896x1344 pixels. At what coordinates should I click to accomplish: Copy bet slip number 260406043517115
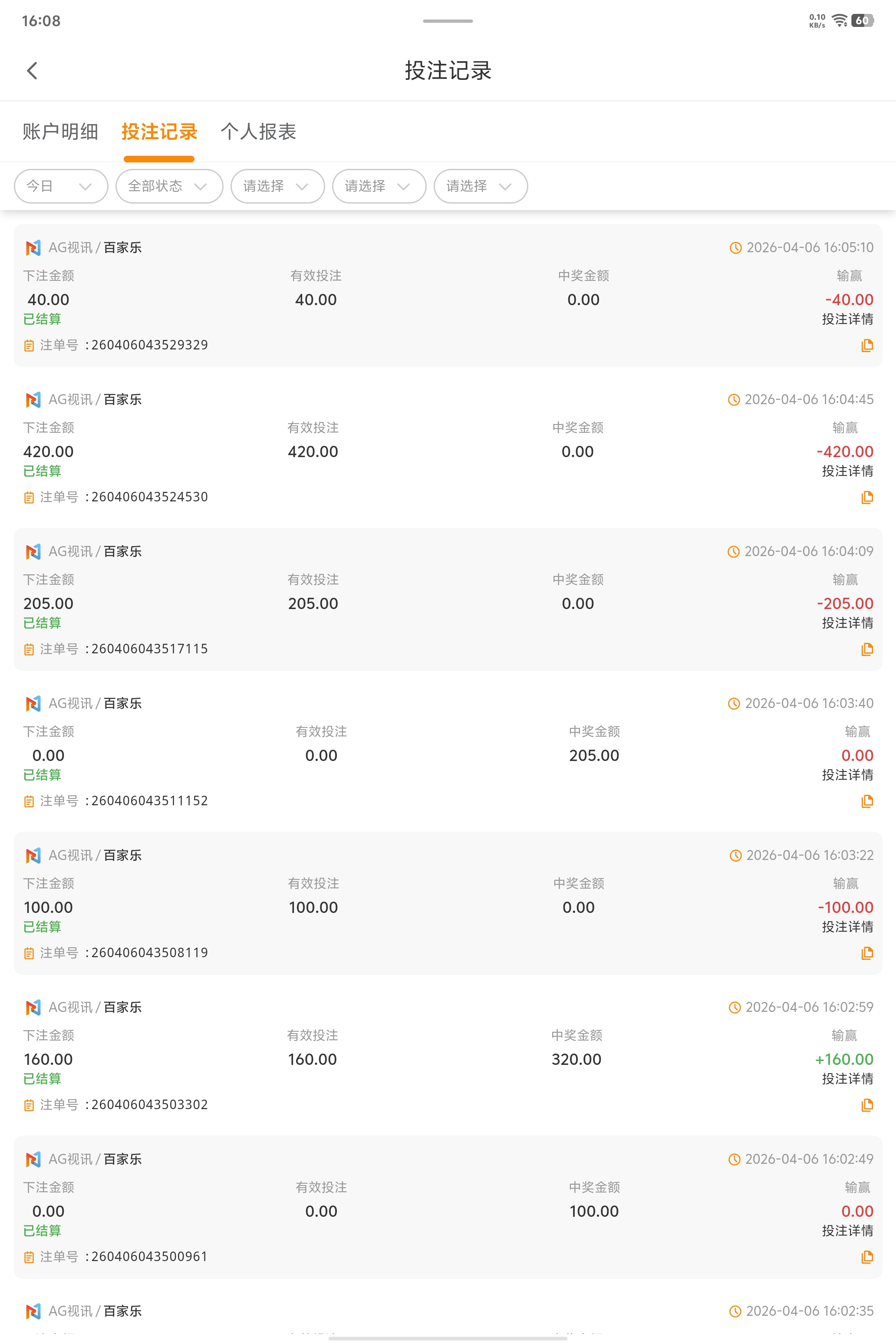[866, 649]
